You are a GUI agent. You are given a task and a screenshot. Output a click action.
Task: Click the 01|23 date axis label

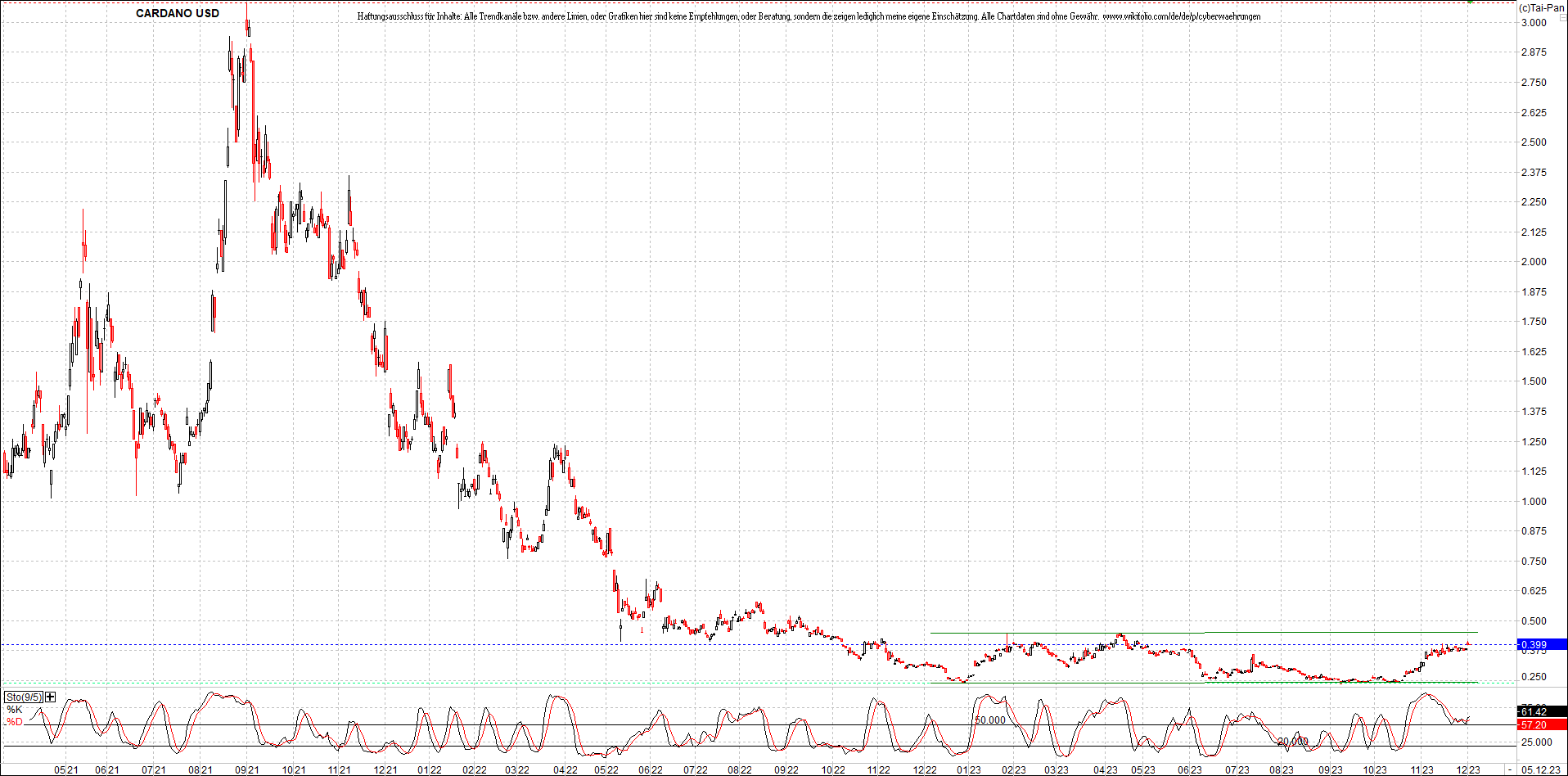point(969,769)
